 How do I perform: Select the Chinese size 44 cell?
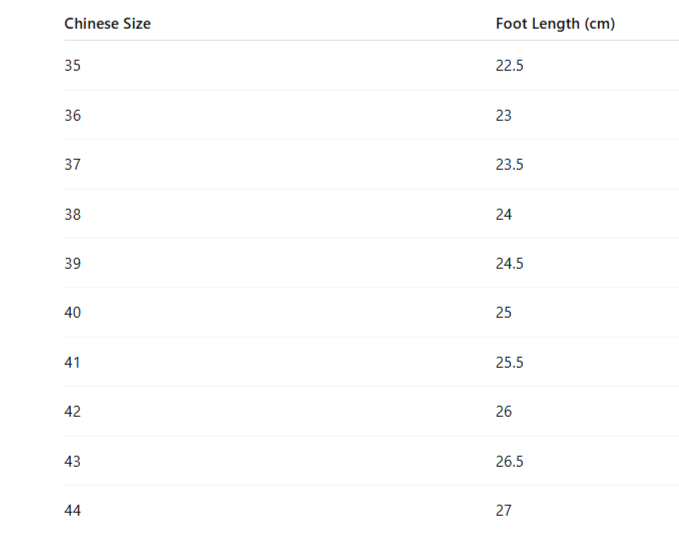(72, 510)
